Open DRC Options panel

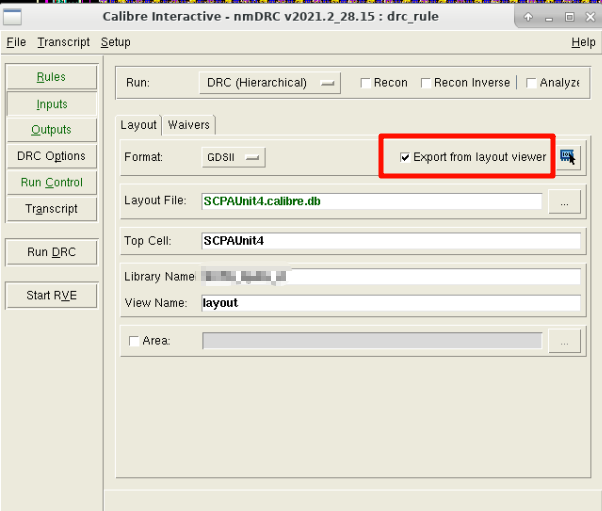coord(51,156)
